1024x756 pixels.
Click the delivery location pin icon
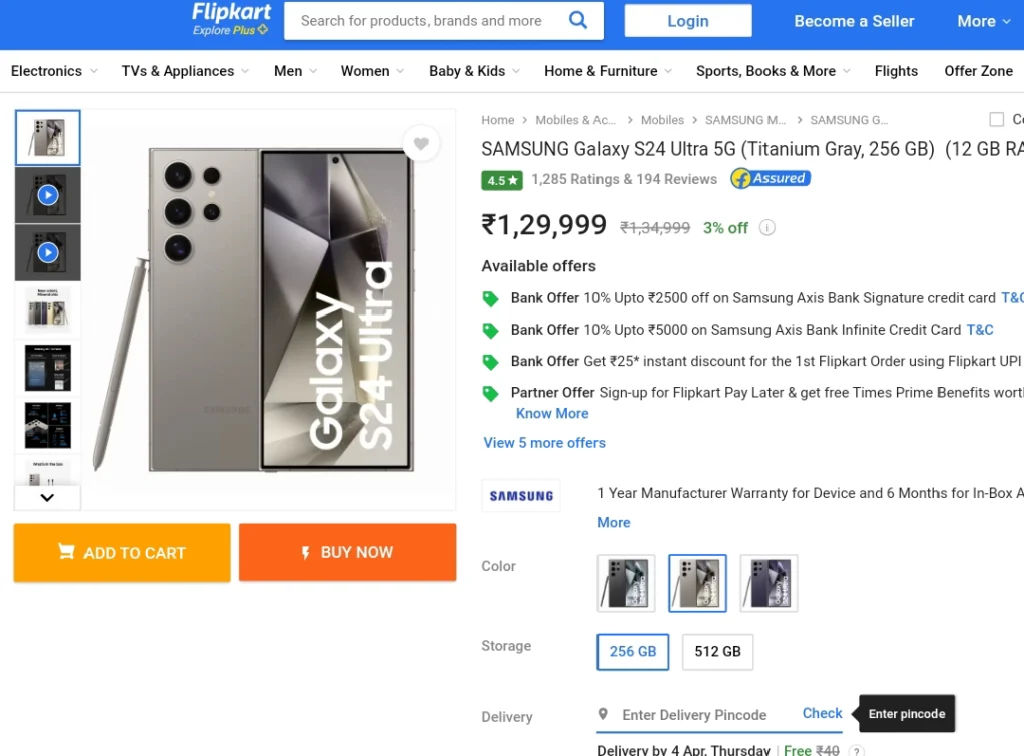[x=603, y=714]
